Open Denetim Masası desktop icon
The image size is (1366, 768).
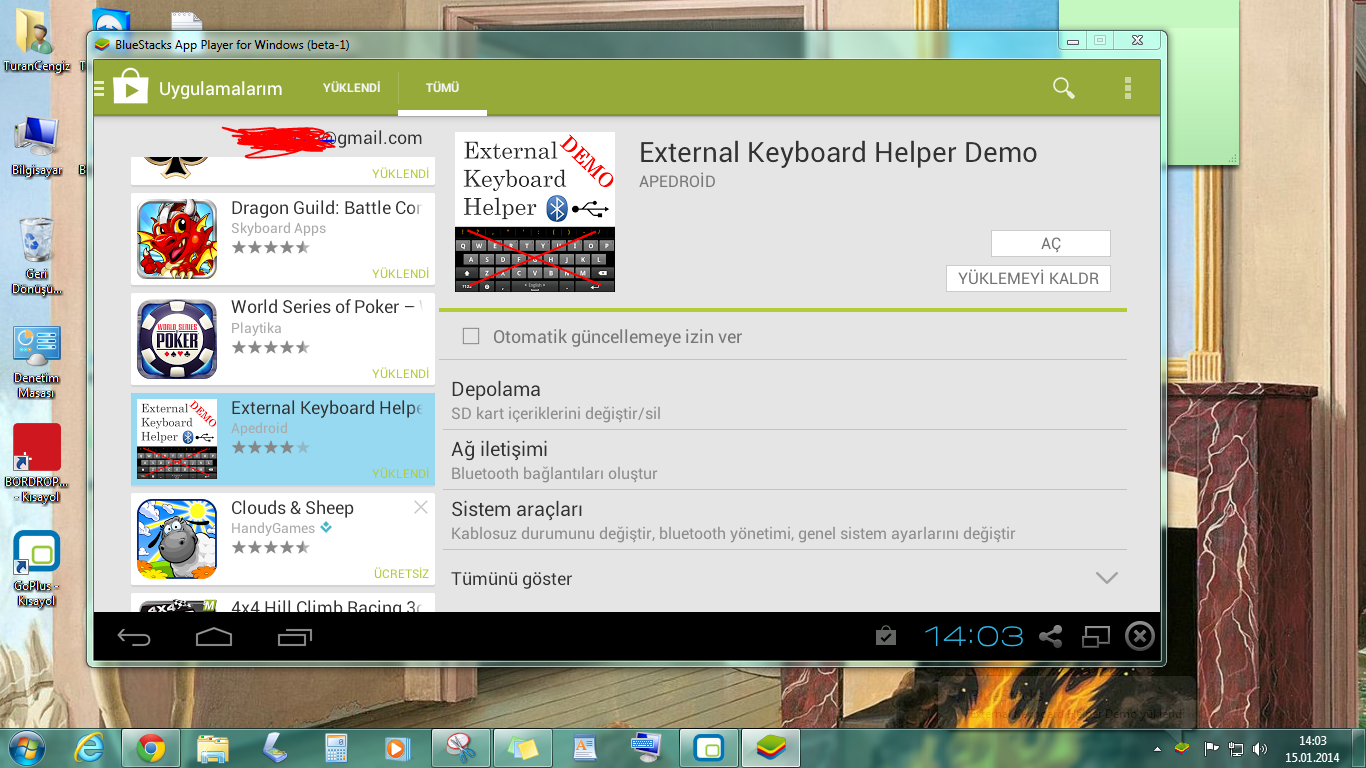tap(37, 362)
